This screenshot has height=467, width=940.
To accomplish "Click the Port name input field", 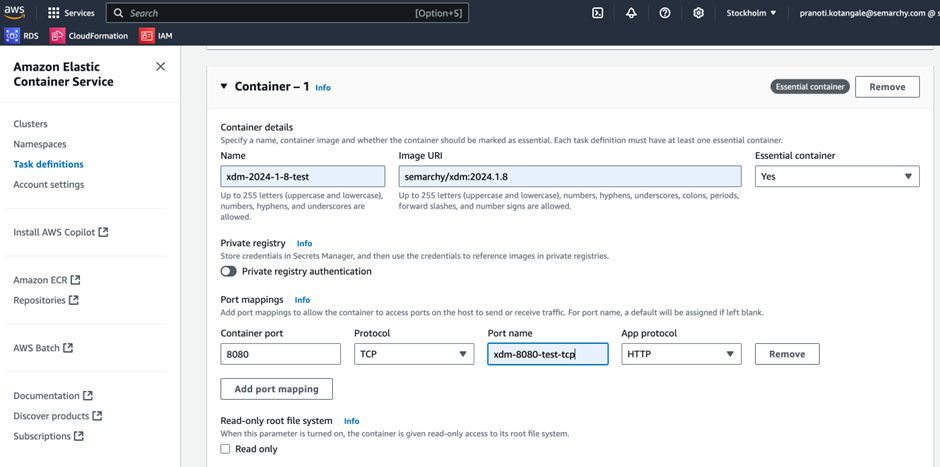I will click(x=548, y=354).
